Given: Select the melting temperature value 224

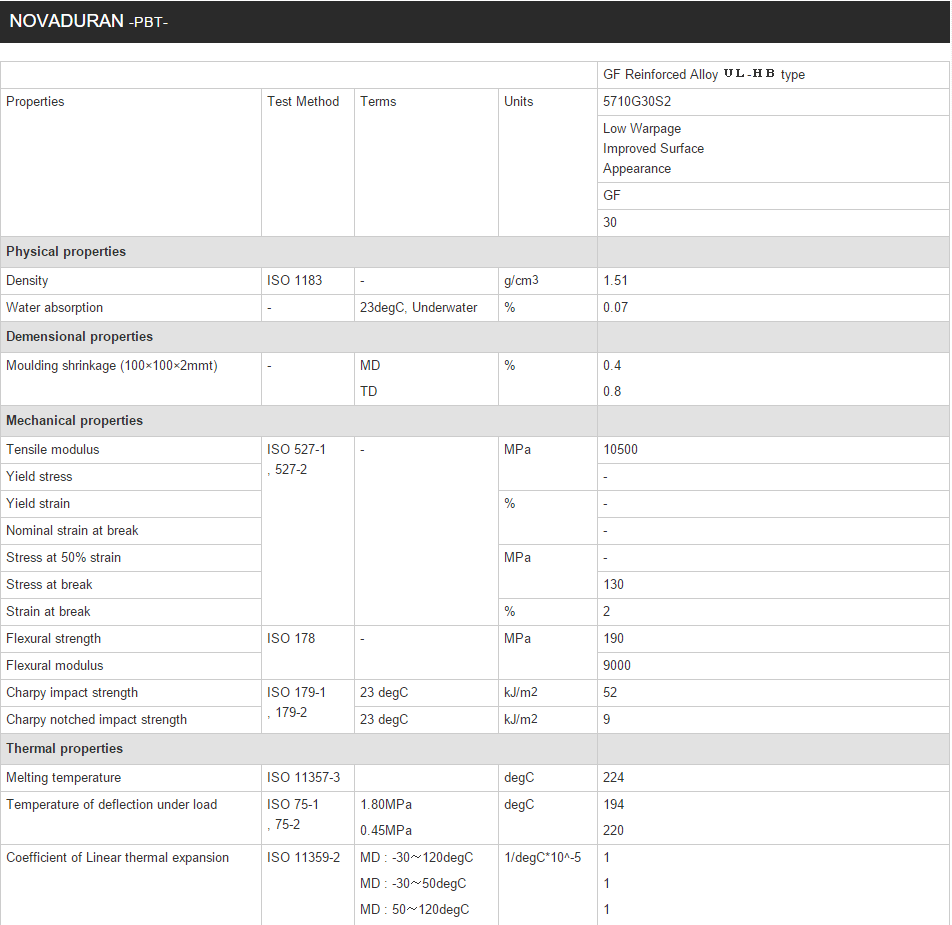Looking at the screenshot, I should pyautogui.click(x=613, y=778).
